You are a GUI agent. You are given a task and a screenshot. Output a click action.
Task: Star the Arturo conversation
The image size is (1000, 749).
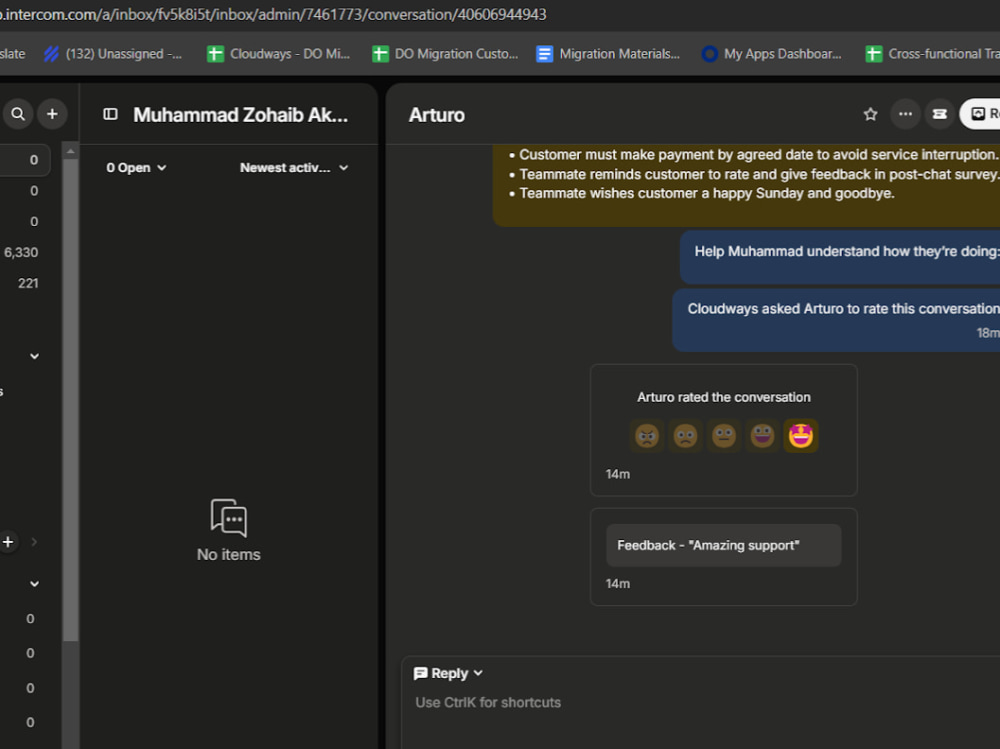(871, 114)
